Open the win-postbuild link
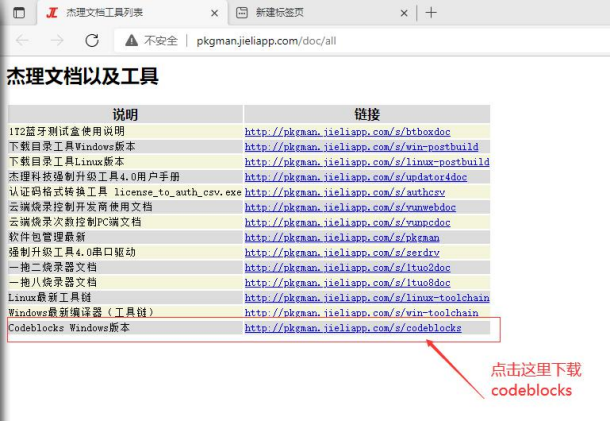 (x=361, y=147)
